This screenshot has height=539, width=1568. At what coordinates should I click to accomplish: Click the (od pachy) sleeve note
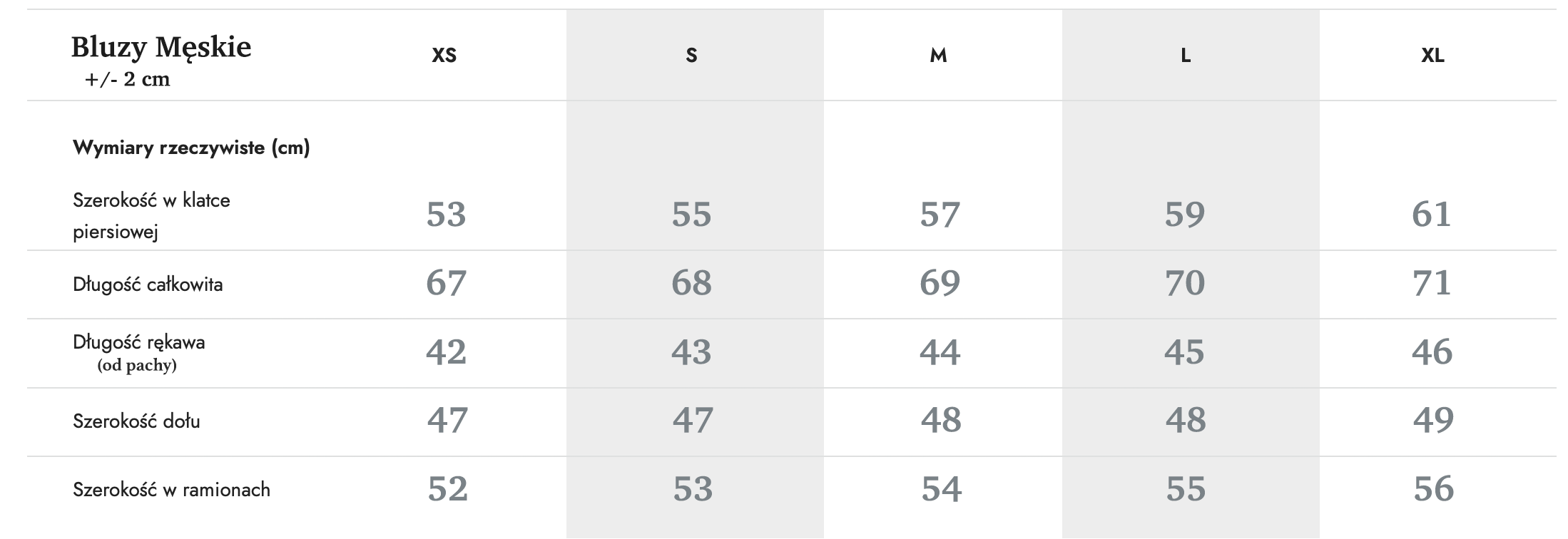coord(137,366)
